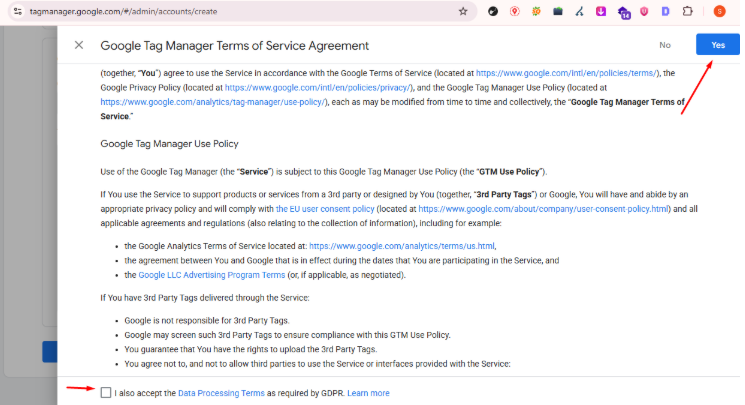The height and width of the screenshot is (405, 745).
Task: Open the user-consent-policy.html URL link
Action: coord(544,209)
